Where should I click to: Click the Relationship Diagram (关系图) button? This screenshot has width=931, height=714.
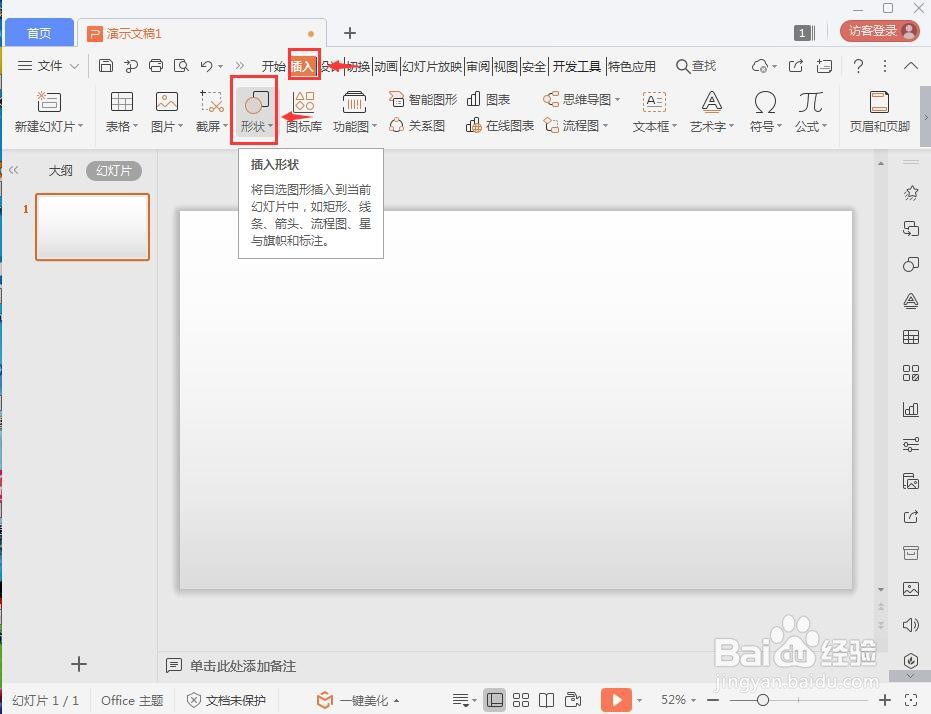tap(417, 125)
